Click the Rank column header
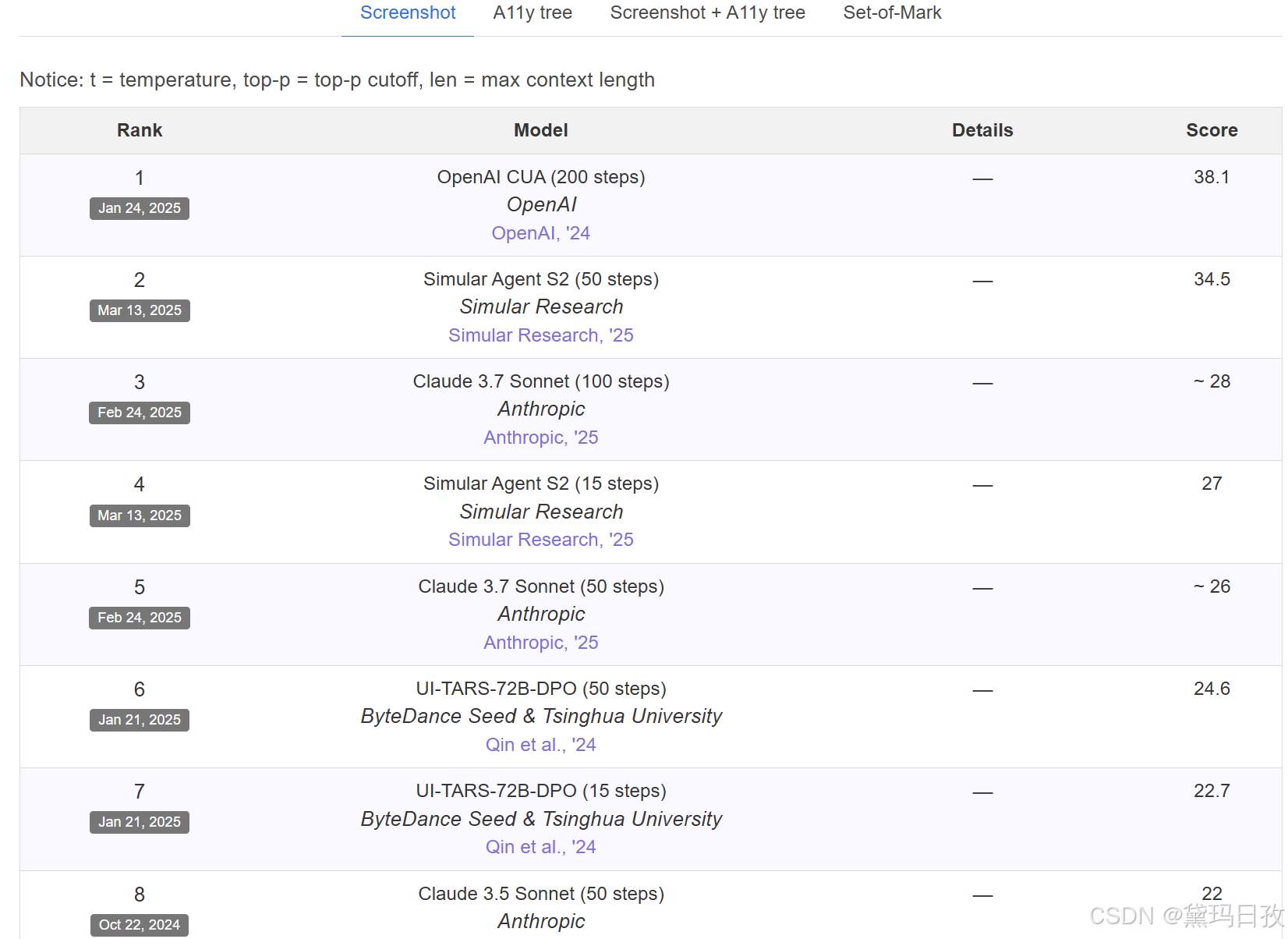 click(140, 130)
